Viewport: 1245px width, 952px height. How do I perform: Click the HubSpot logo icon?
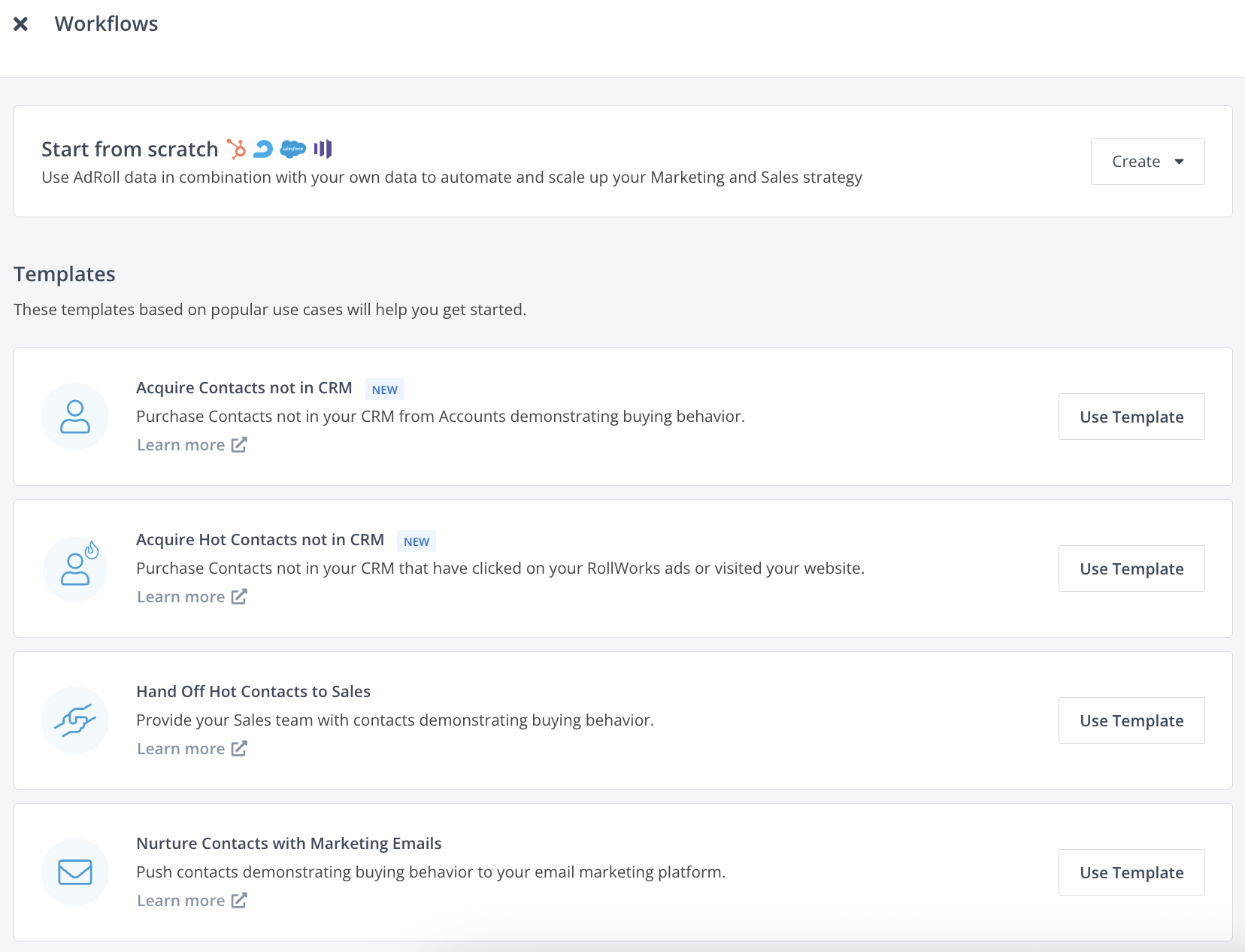[x=237, y=150]
